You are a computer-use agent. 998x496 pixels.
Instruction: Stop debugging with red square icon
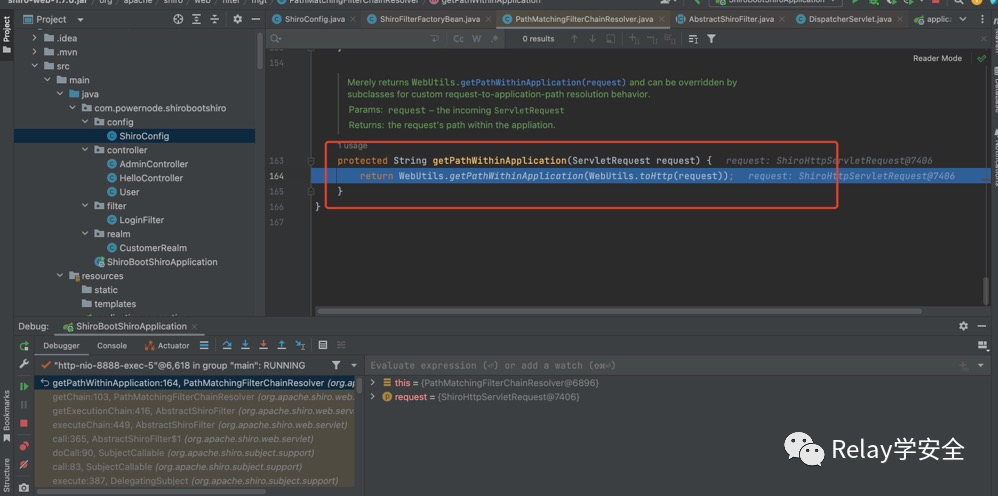click(x=24, y=423)
